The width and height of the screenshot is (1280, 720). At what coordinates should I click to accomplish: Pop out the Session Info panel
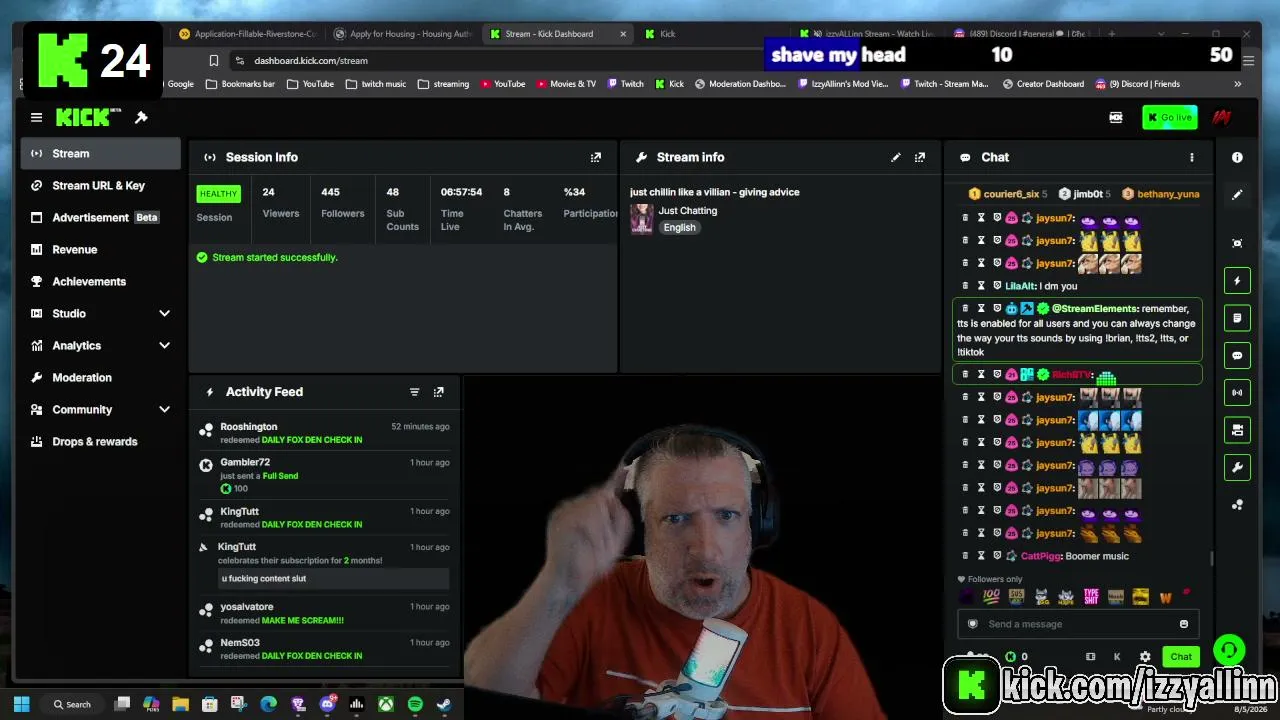click(x=596, y=157)
